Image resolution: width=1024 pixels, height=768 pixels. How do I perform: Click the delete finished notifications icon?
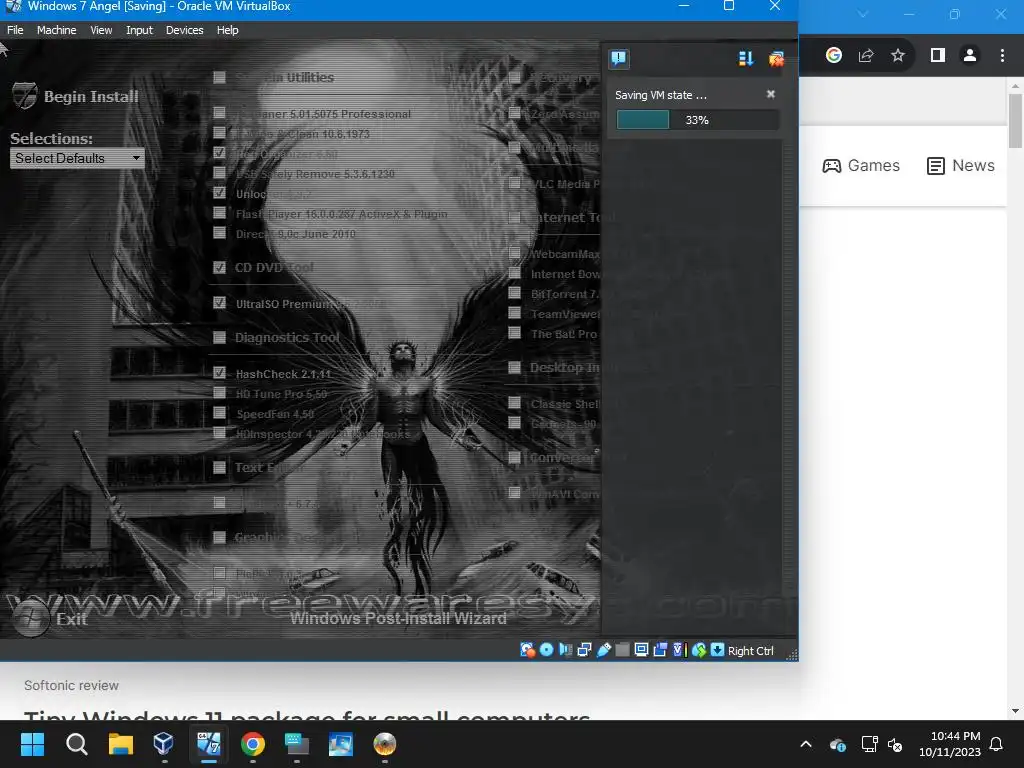[x=776, y=59]
